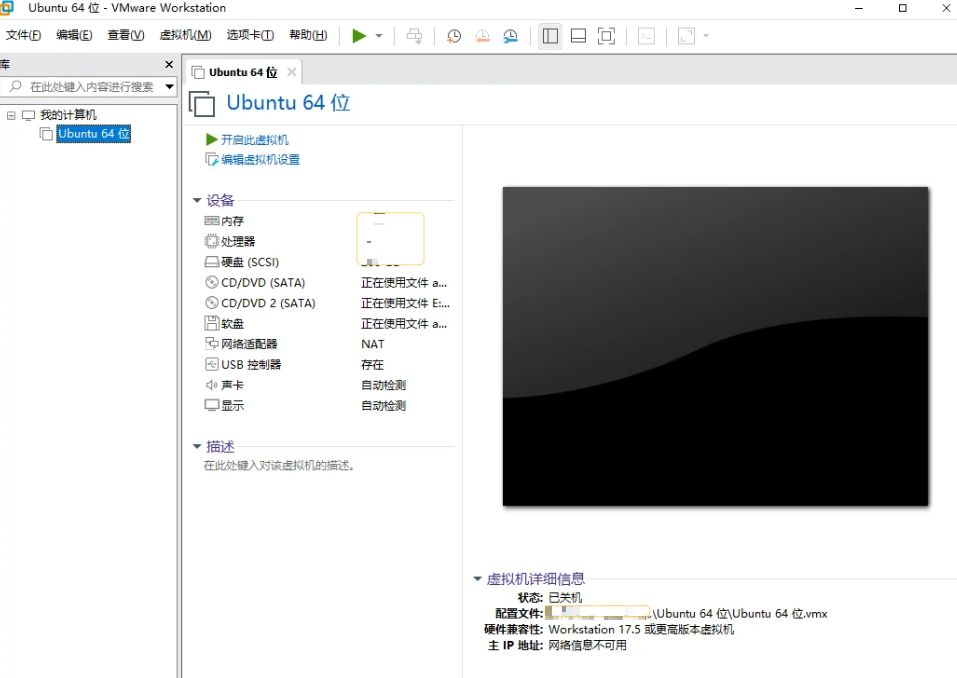
Task: Select the 声卡 device row
Action: coord(327,385)
